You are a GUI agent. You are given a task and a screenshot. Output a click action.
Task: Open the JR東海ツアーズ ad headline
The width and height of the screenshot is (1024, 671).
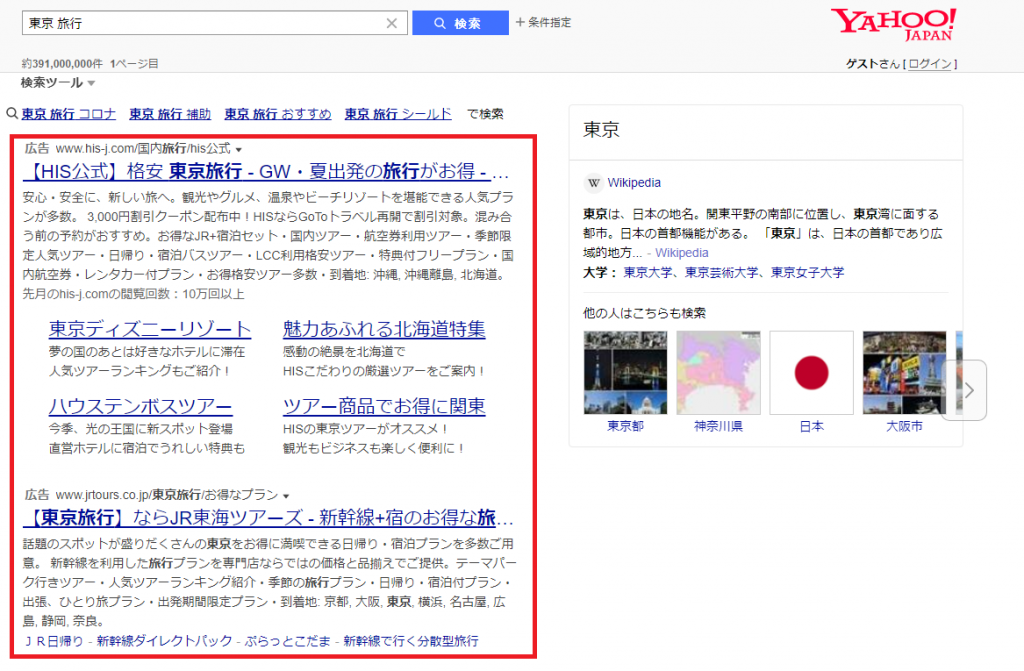268,517
